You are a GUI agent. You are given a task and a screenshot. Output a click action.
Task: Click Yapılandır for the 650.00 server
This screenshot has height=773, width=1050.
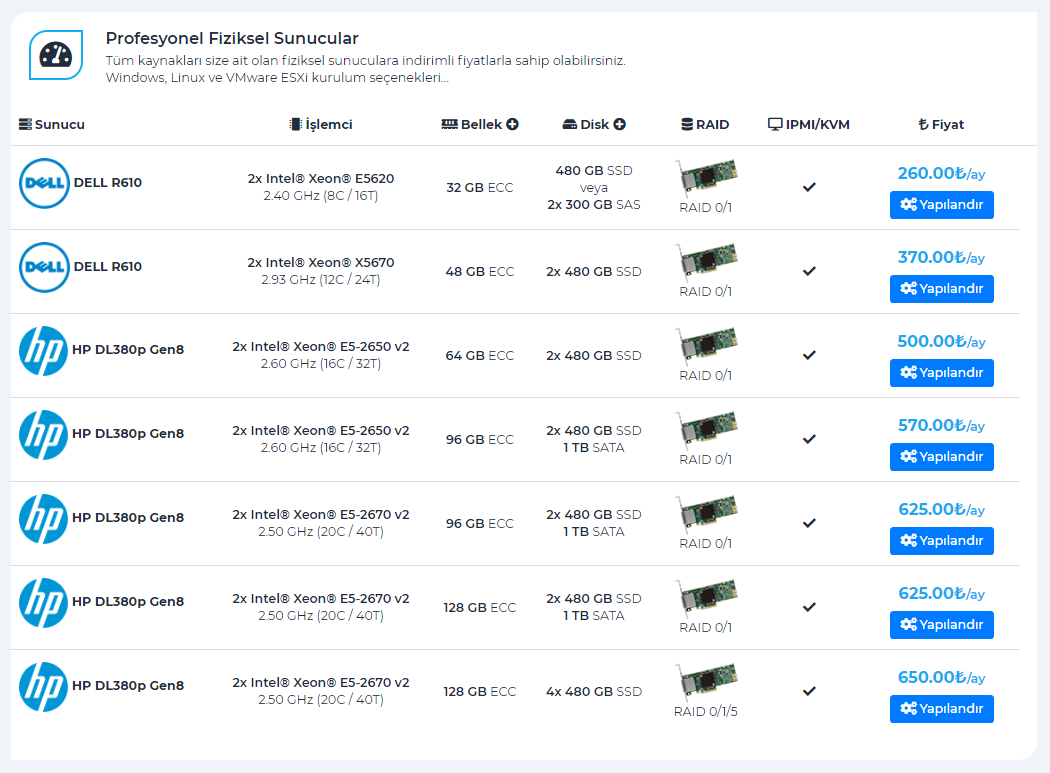pos(942,709)
